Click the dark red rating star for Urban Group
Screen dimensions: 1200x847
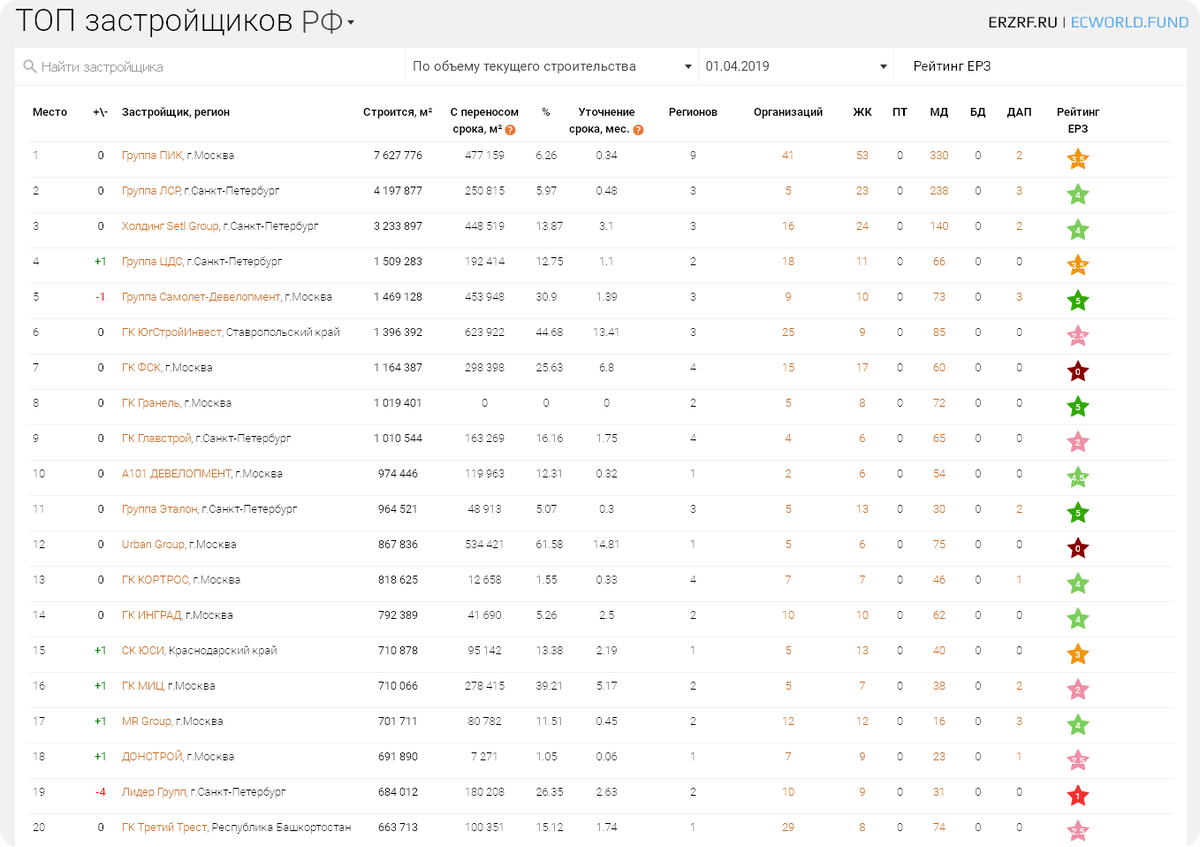tap(1078, 549)
